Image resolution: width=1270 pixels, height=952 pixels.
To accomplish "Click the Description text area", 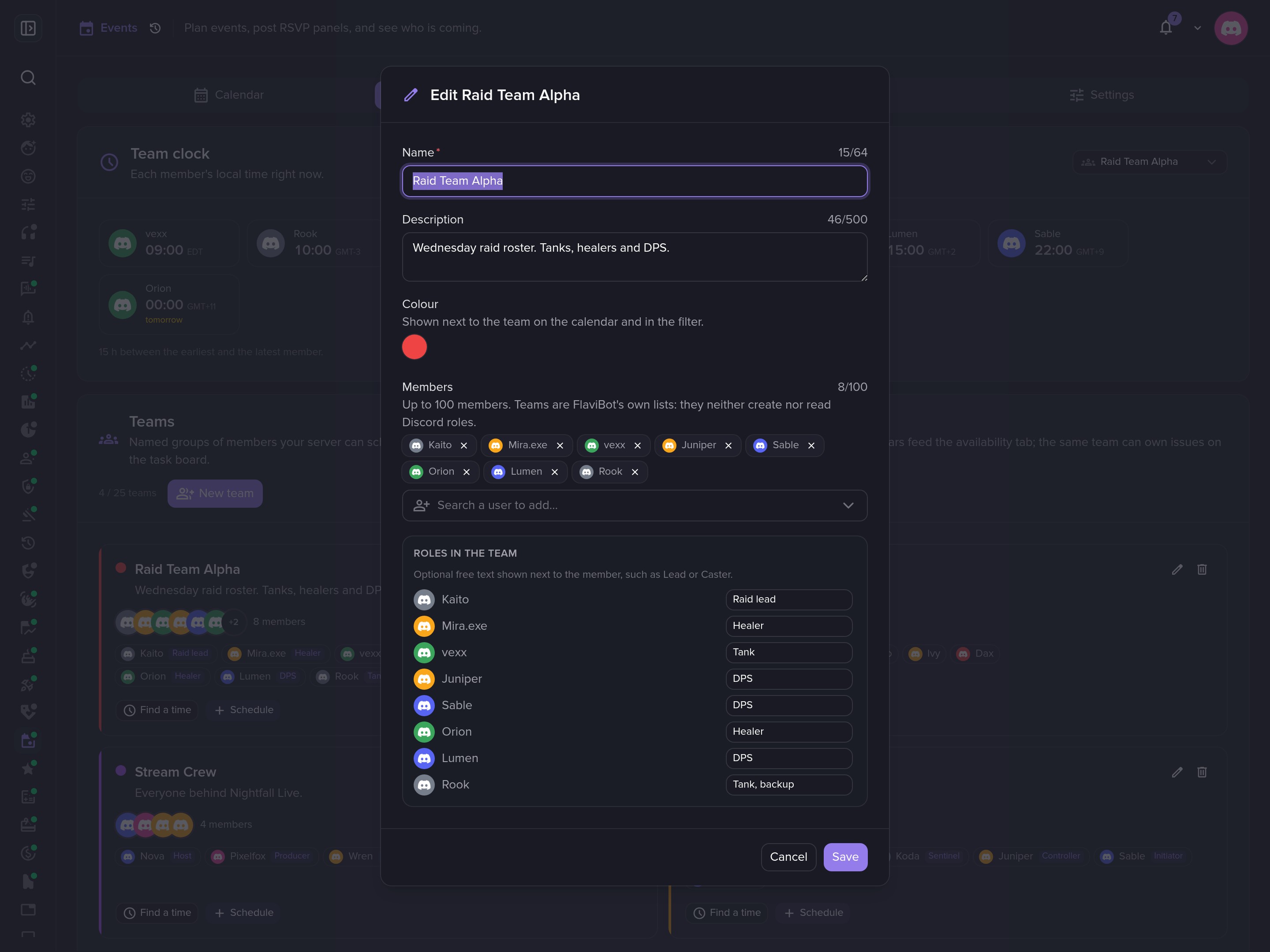I will pyautogui.click(x=635, y=257).
